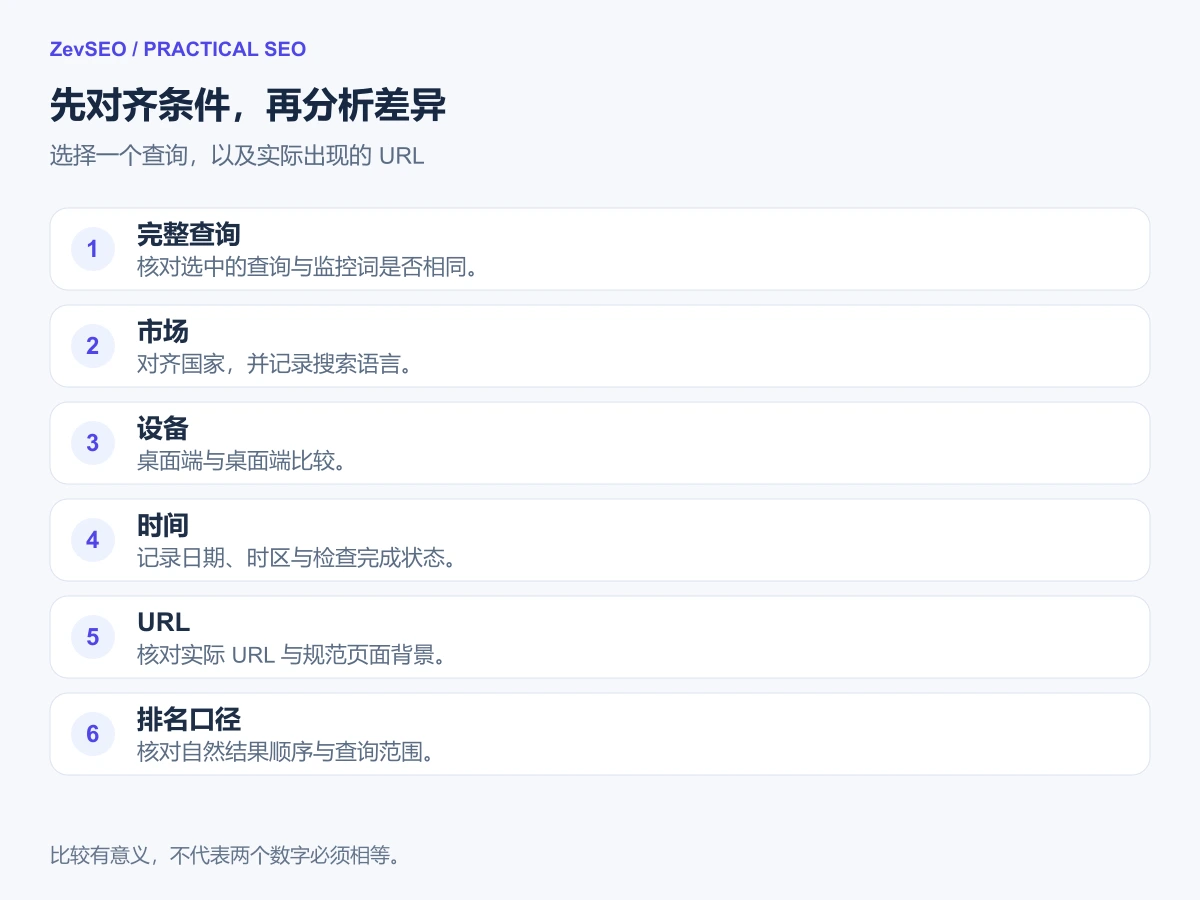Screen dimensions: 1200x900
Task: Click the 排名口径 heading
Action: [189, 720]
